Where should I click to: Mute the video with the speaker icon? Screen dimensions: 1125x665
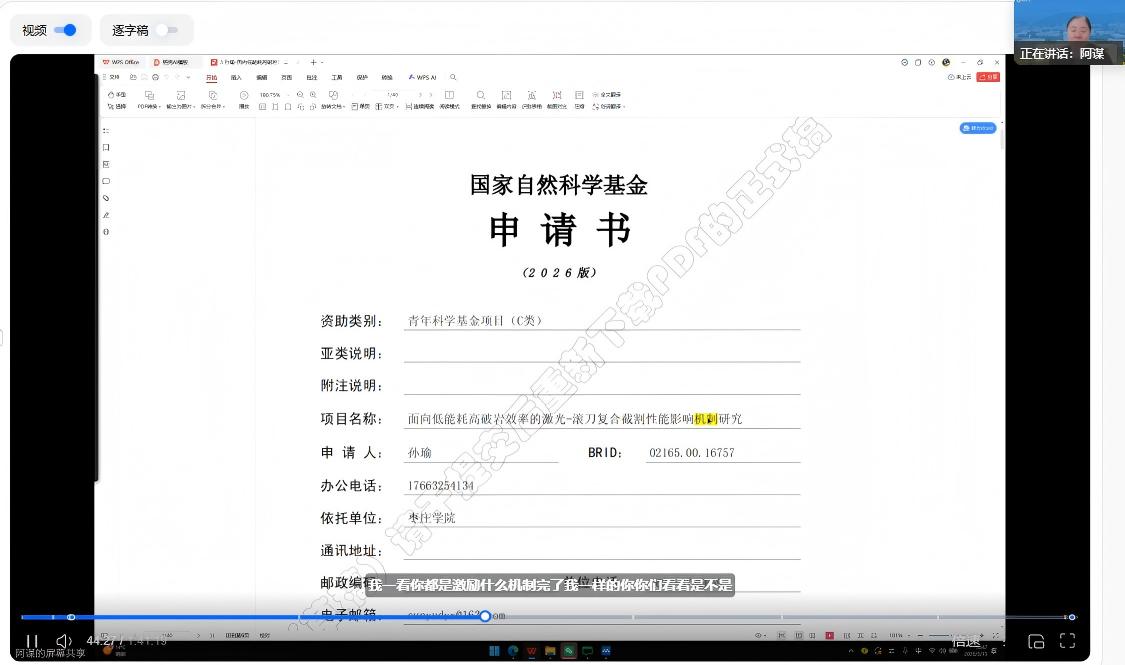pos(63,641)
